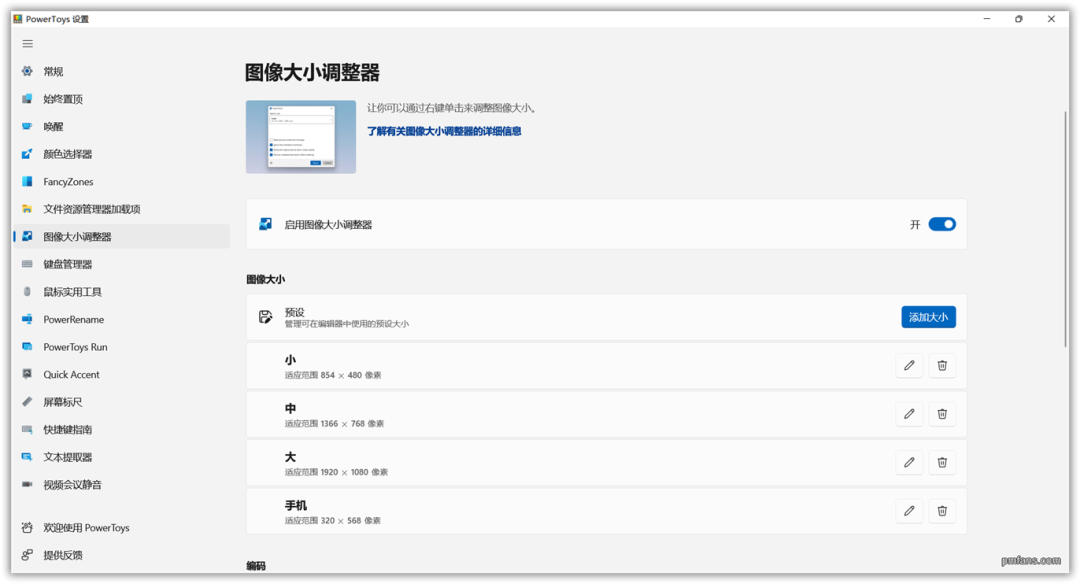Click 提供反馈 in the sidebar

[x=121, y=555]
